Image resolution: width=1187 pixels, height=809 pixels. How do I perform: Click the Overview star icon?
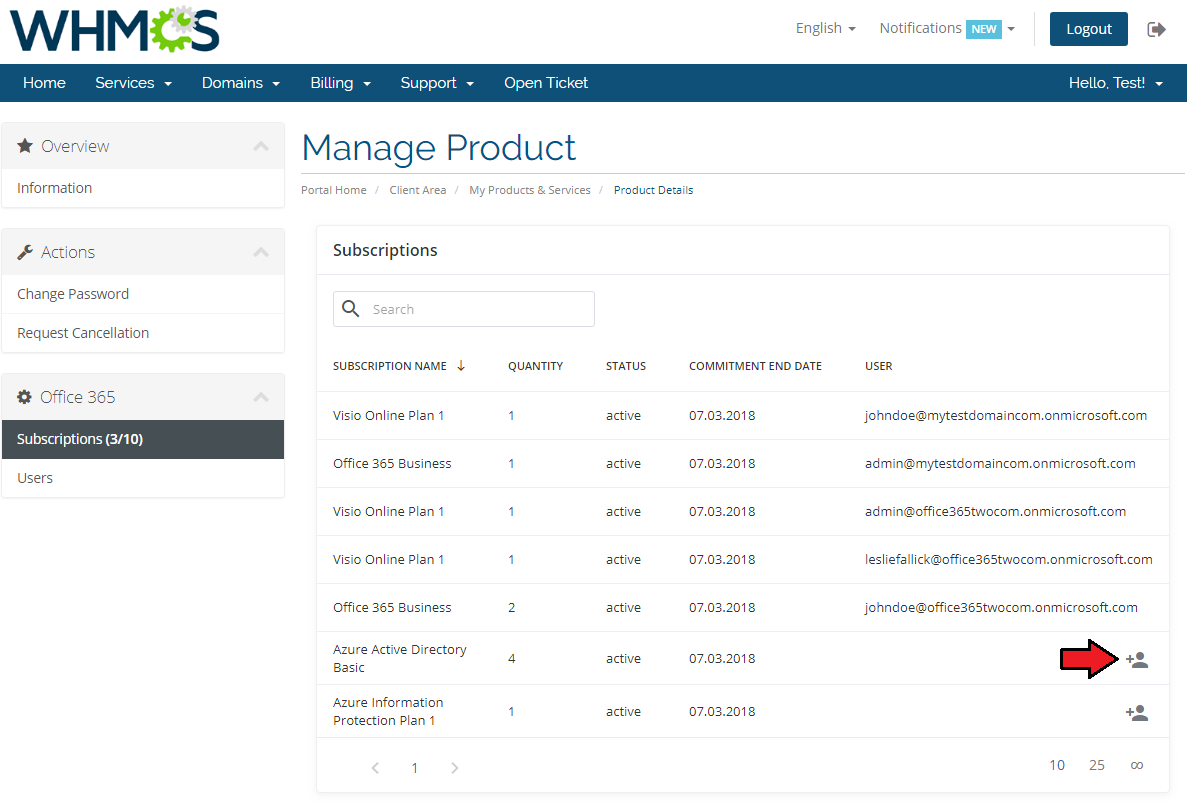(25, 146)
